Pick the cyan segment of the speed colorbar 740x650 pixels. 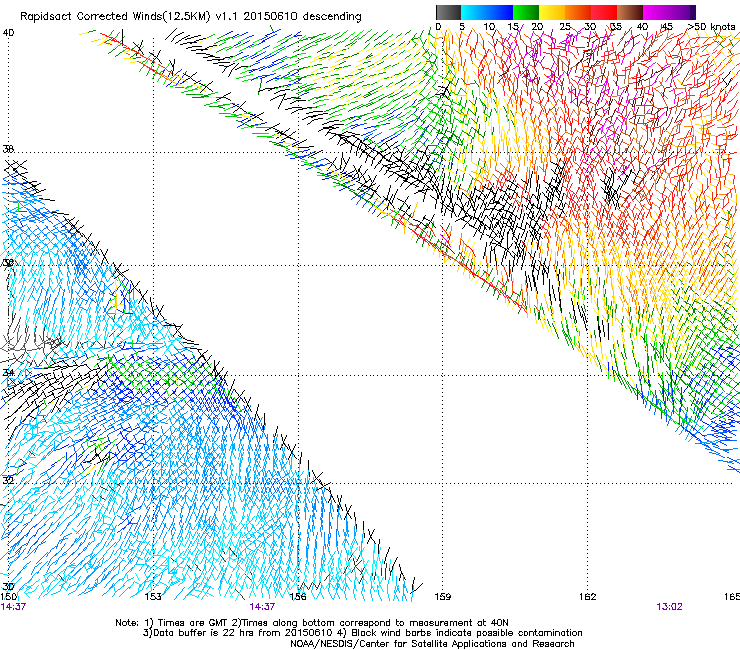click(x=474, y=12)
